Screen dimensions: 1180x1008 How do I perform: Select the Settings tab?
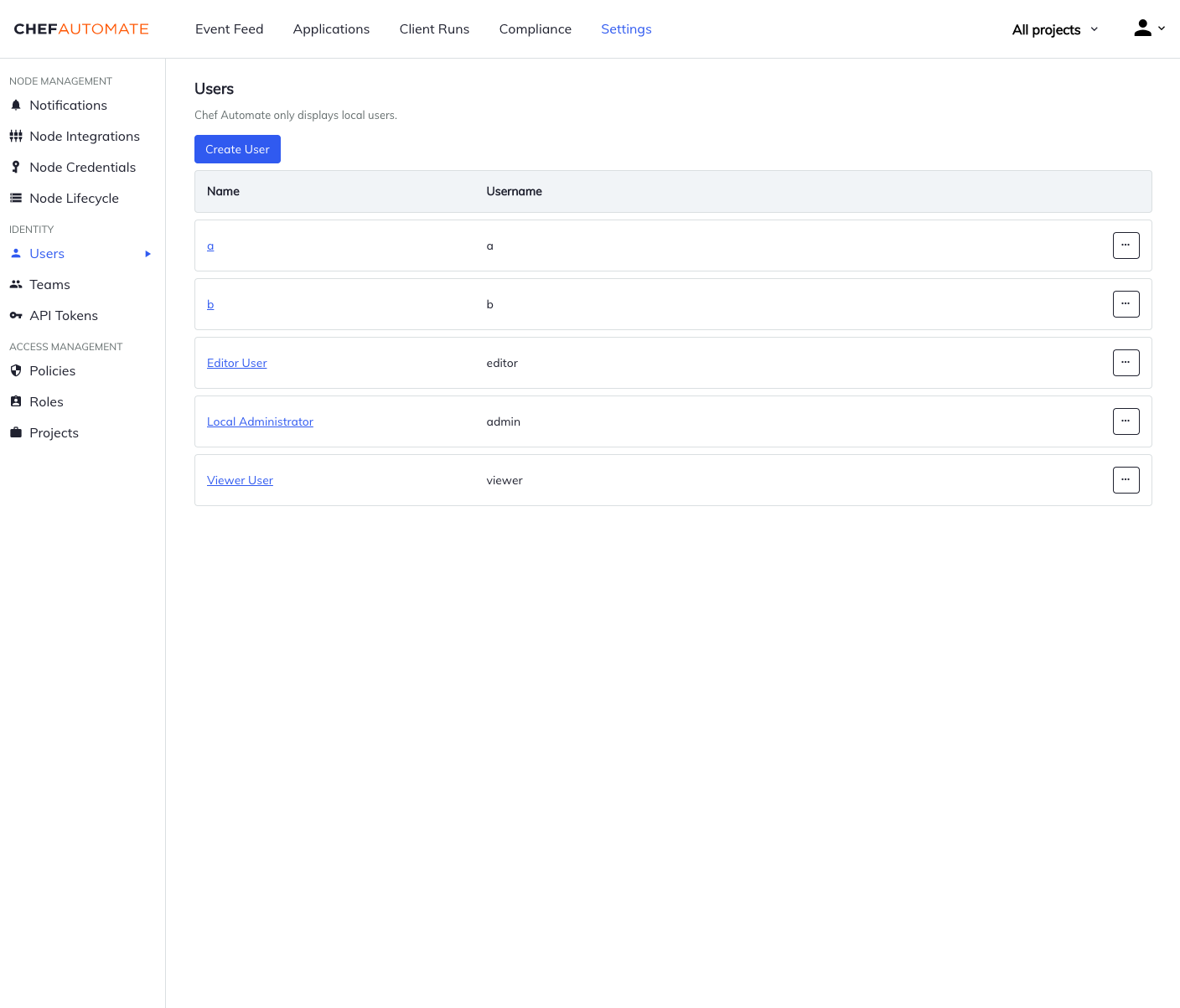(626, 28)
